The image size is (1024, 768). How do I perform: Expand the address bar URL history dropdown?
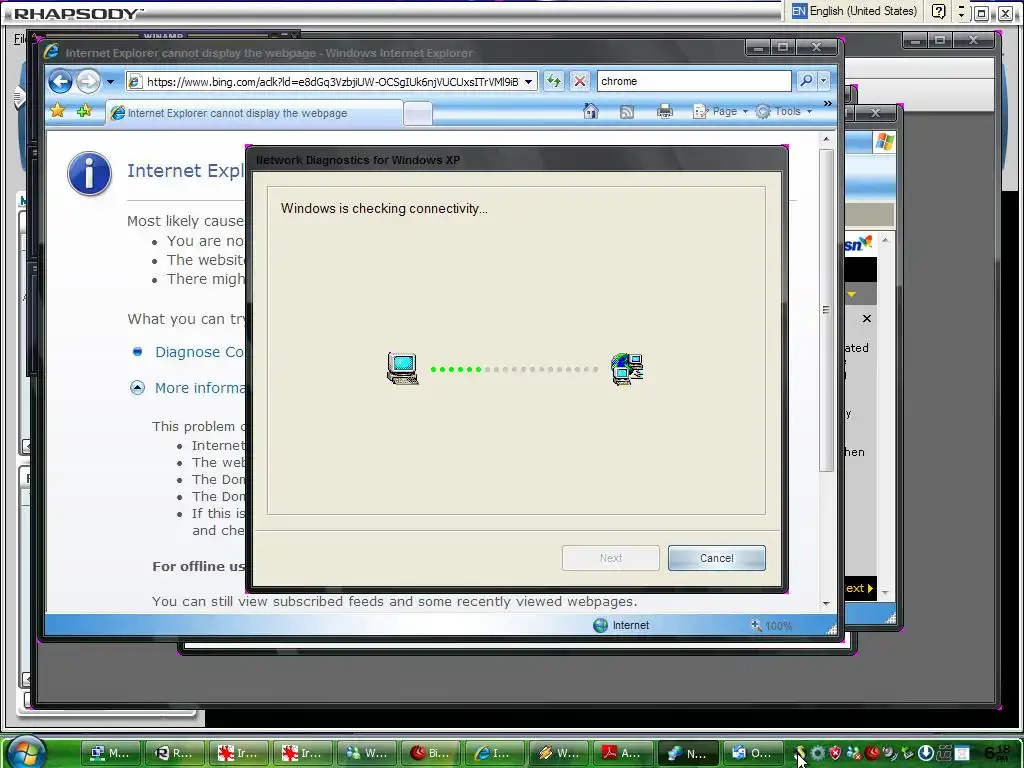pos(529,82)
